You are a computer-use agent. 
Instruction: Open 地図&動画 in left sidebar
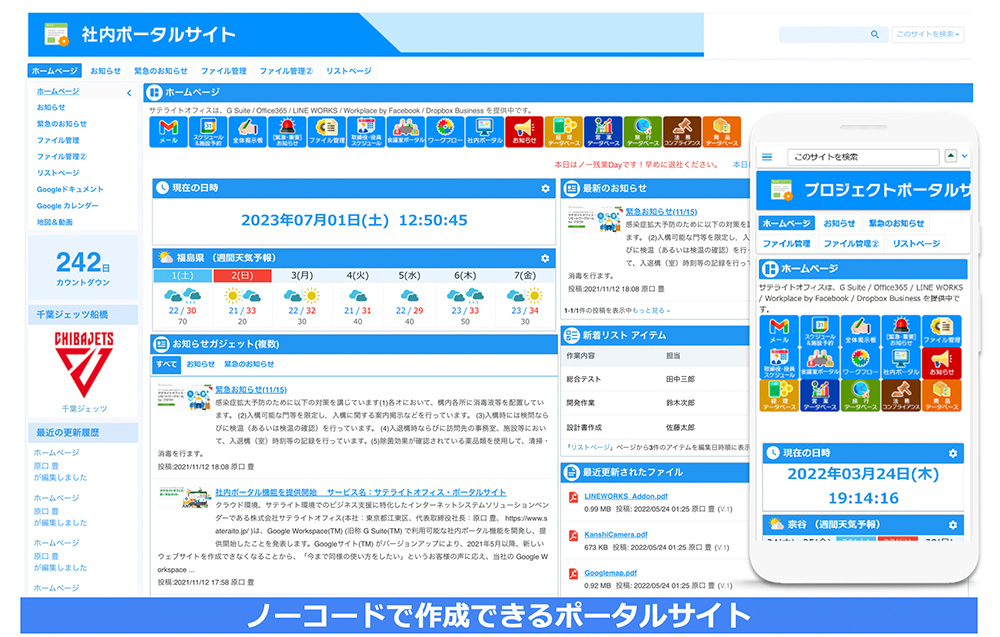[55, 223]
